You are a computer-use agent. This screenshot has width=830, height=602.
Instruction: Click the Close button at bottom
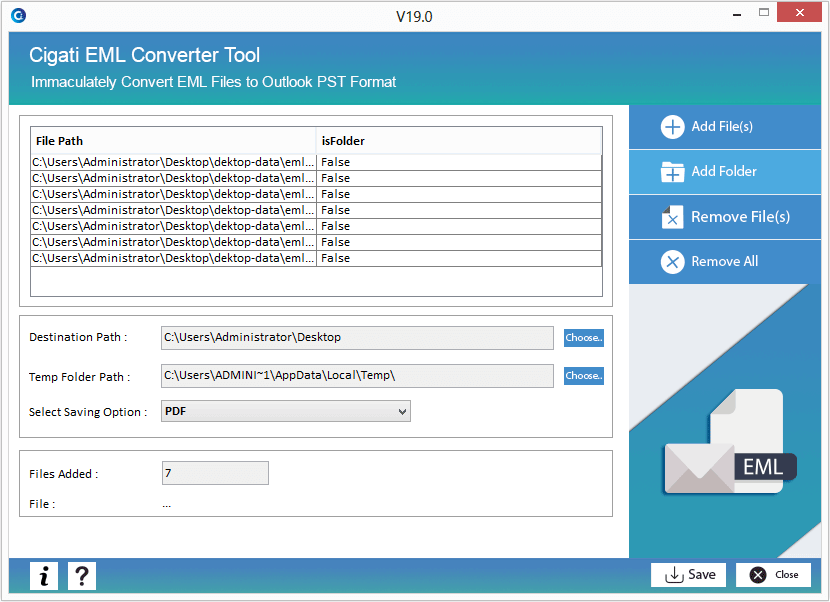pos(773,574)
